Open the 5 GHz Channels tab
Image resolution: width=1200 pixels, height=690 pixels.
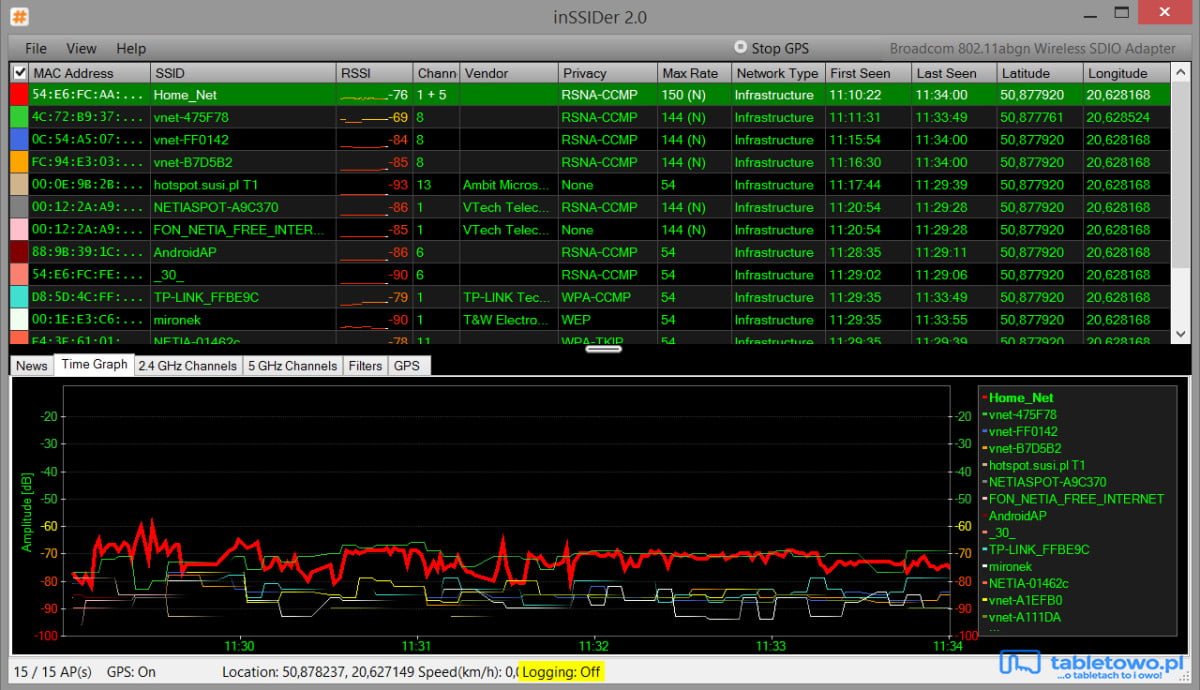pyautogui.click(x=293, y=366)
